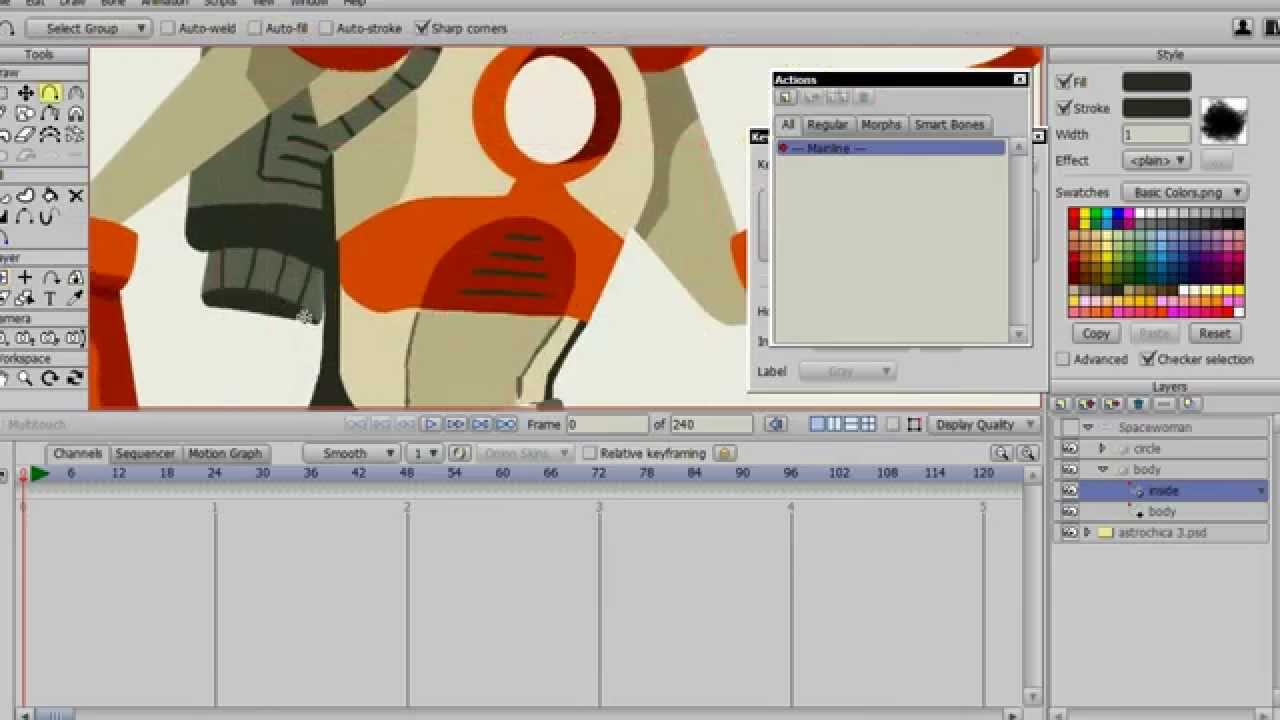
Task: Switch to side-by-side viewport layout icon
Action: pyautogui.click(x=834, y=424)
